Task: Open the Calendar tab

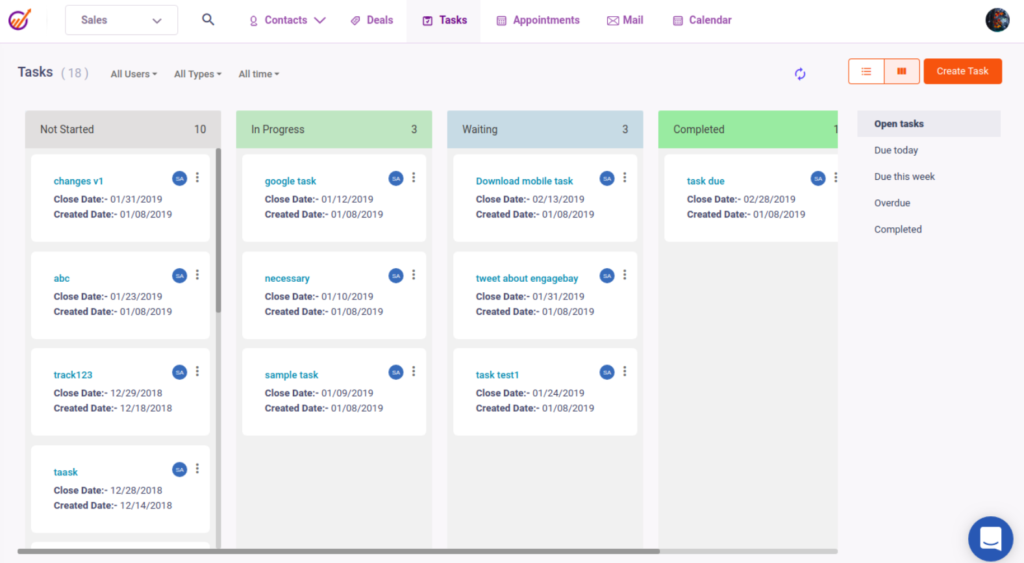Action: coord(702,20)
